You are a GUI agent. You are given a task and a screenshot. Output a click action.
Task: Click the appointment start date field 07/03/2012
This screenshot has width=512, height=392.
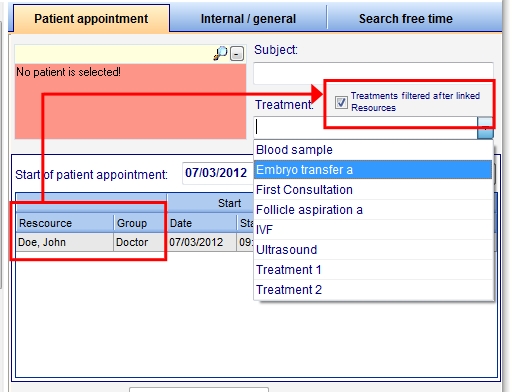tap(218, 173)
